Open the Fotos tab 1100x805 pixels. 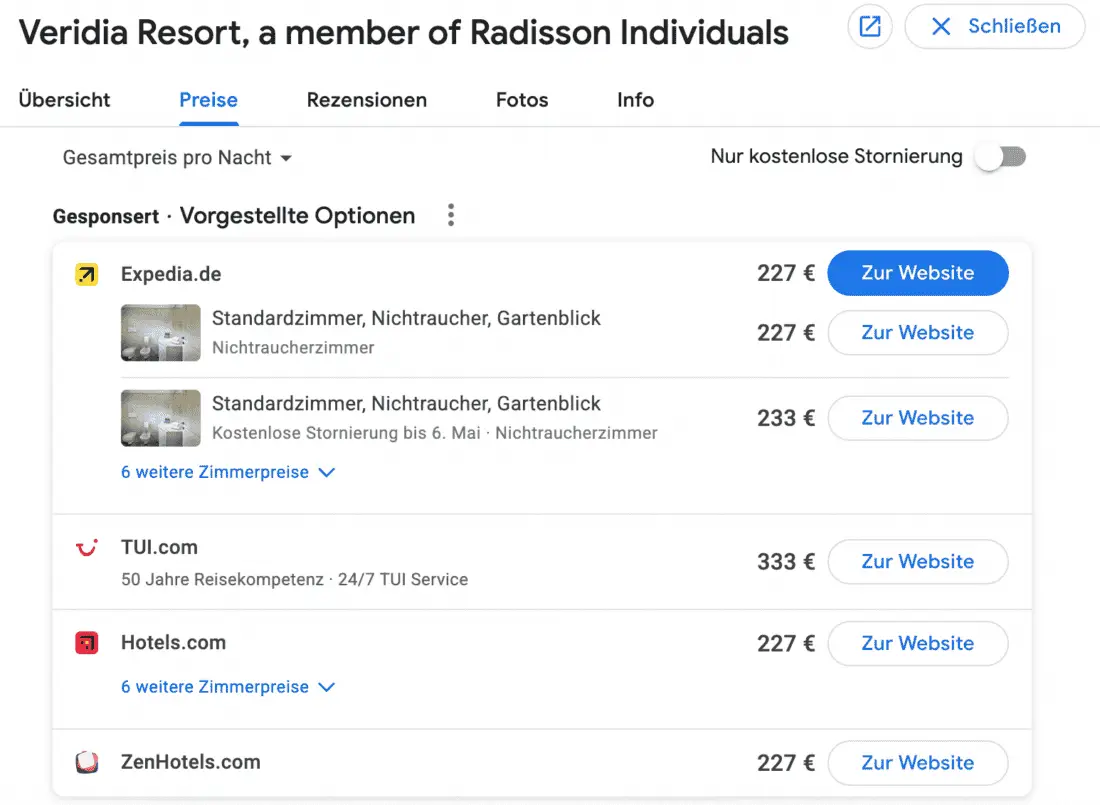tap(522, 100)
